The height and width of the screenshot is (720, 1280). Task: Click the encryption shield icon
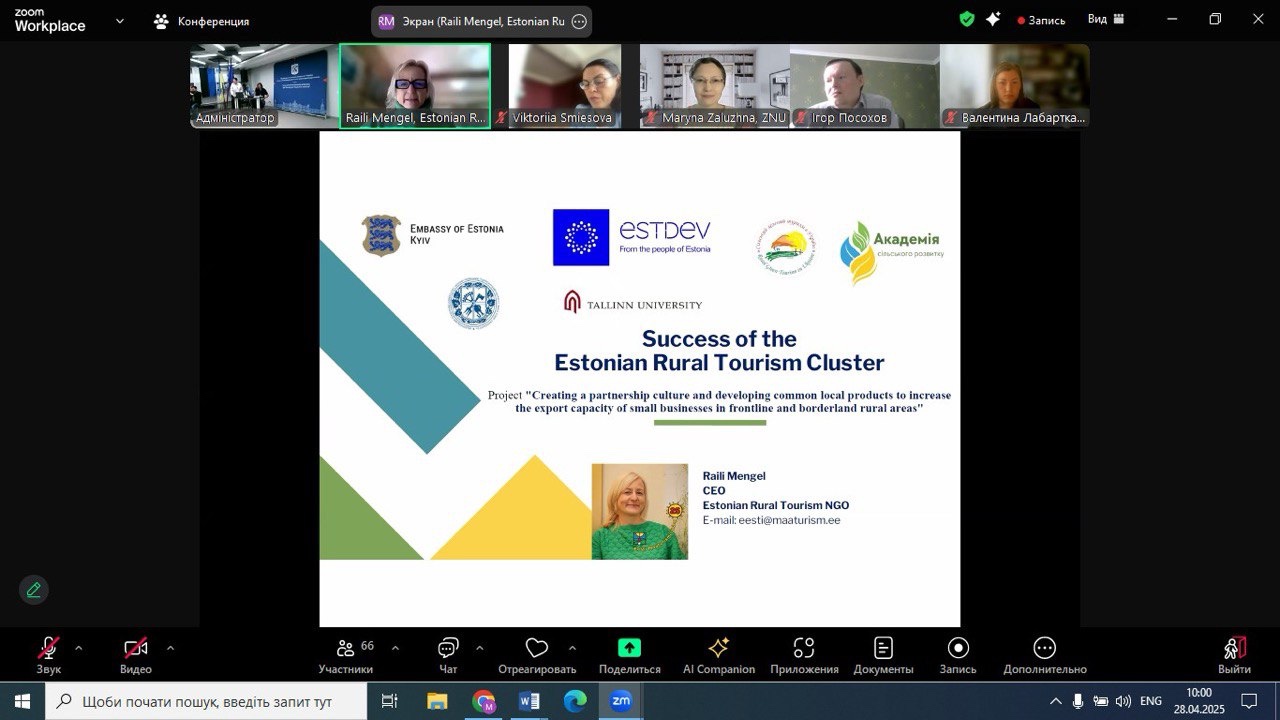(966, 19)
